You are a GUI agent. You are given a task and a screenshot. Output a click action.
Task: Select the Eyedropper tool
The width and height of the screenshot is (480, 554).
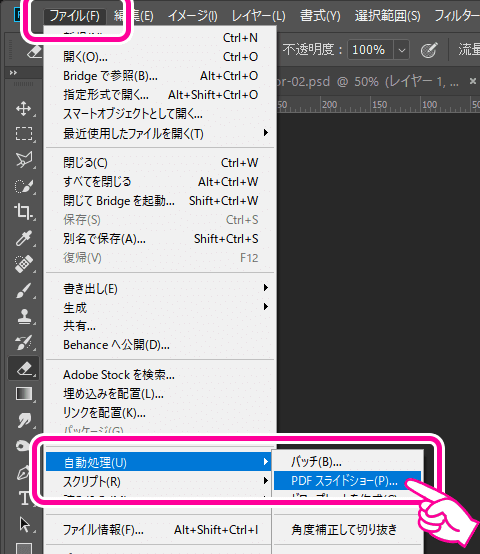point(24,238)
